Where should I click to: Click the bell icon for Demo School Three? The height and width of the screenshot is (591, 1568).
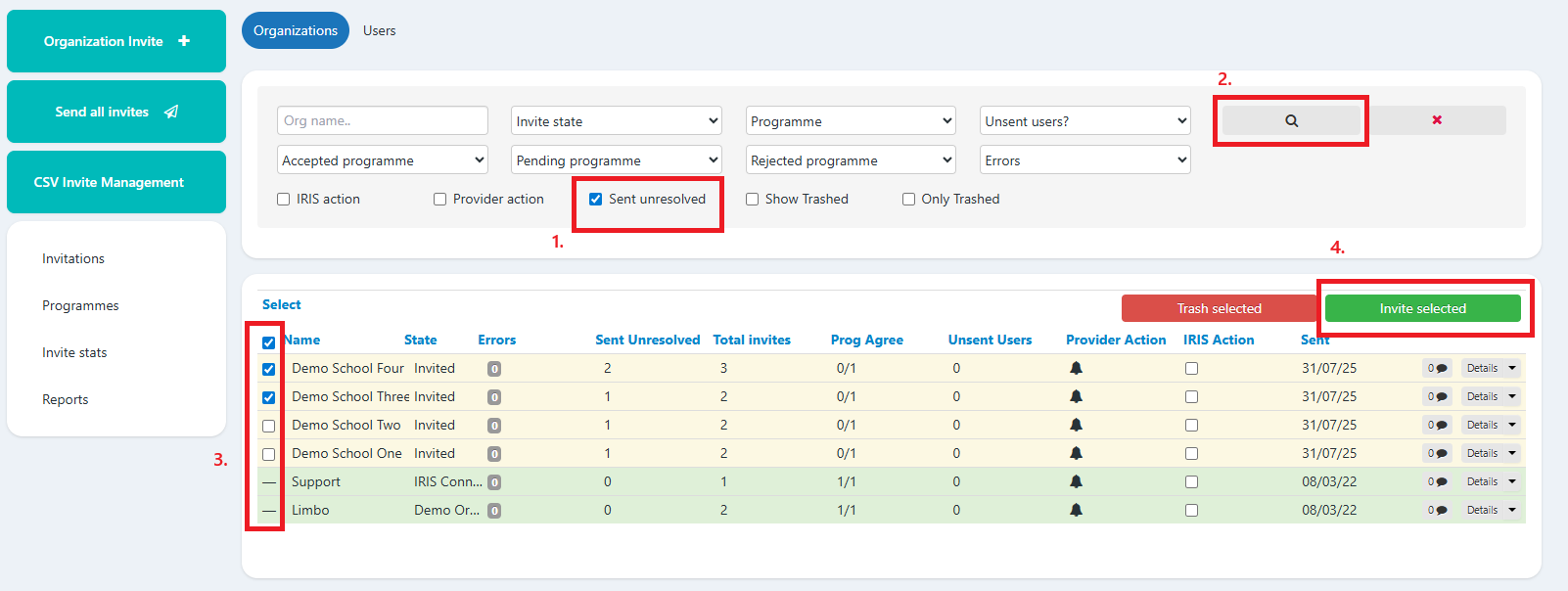[x=1076, y=396]
